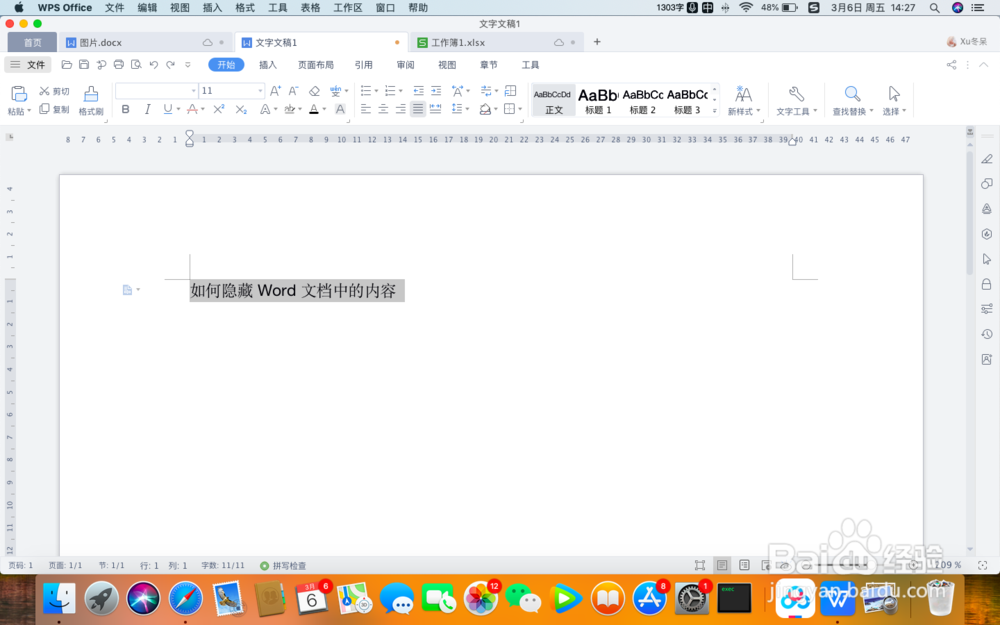Open print preview icon
Image resolution: width=1000 pixels, height=625 pixels.
tap(136, 64)
